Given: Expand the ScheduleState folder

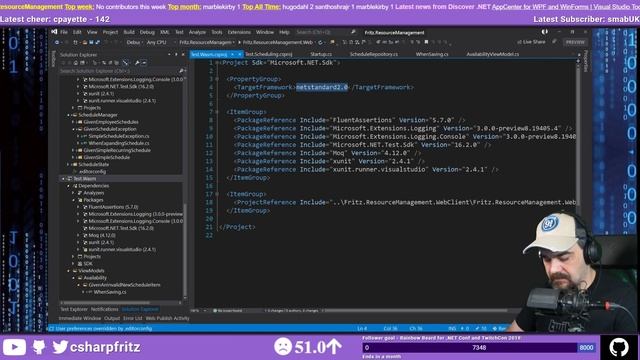Looking at the screenshot, I should [x=69, y=164].
